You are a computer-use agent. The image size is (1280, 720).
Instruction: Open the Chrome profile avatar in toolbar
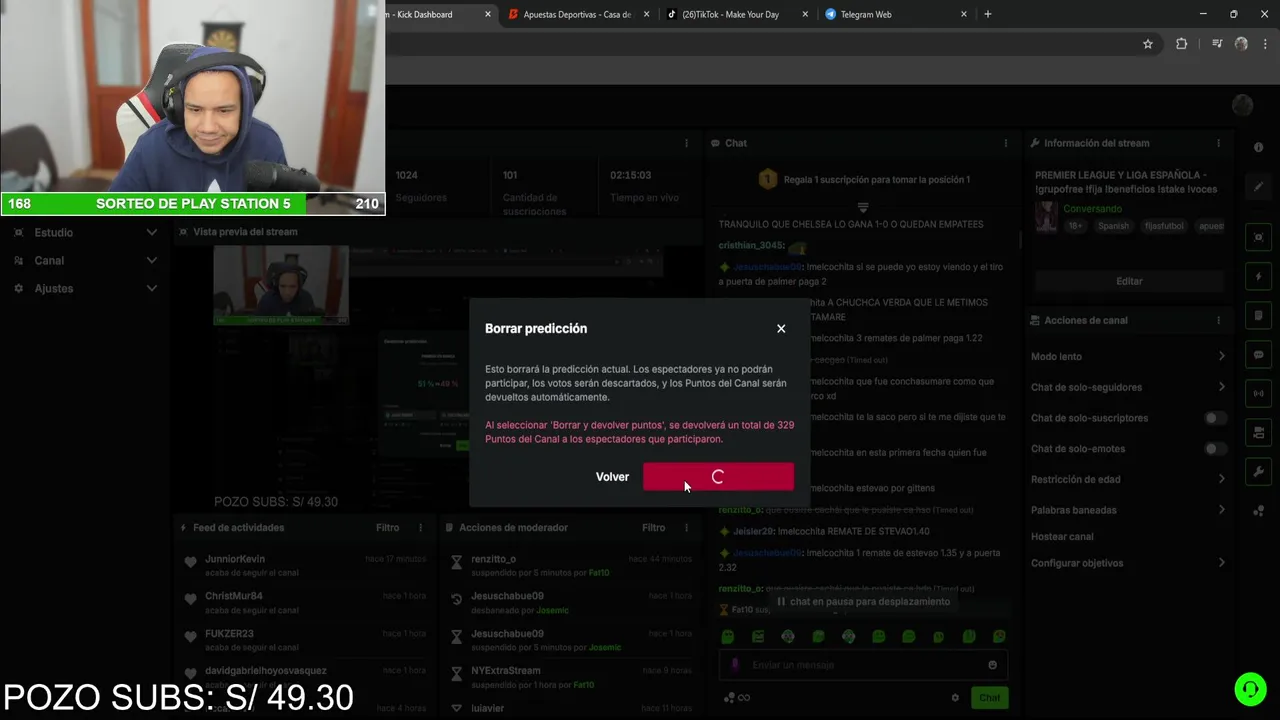click(x=1242, y=44)
